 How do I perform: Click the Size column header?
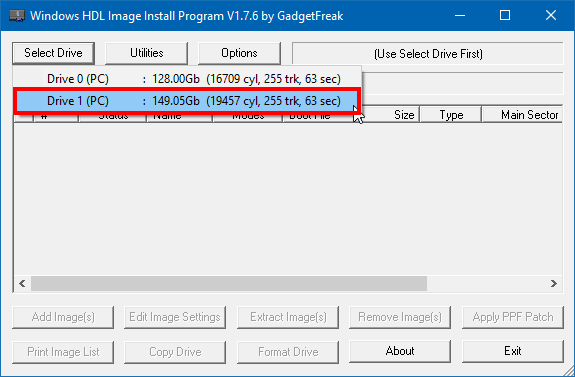[392, 115]
